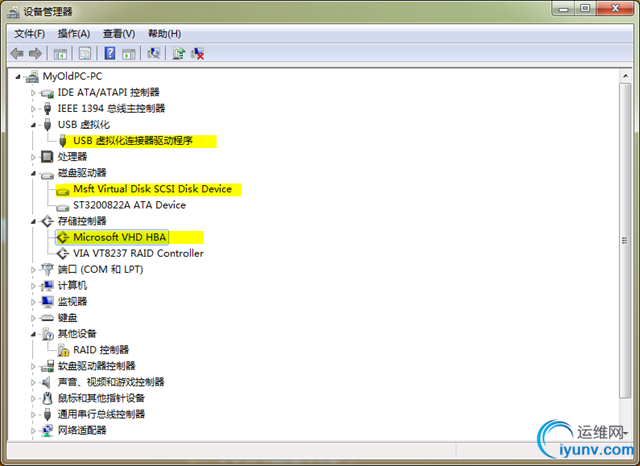Collapse the 存储控制器 node

pos(33,222)
